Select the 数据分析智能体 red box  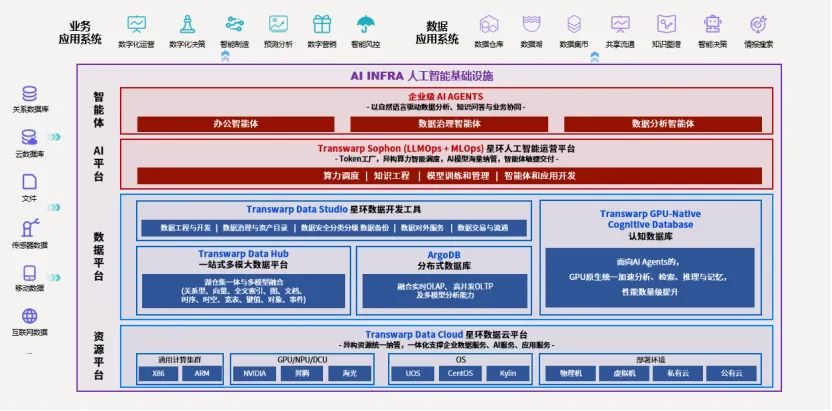663,124
